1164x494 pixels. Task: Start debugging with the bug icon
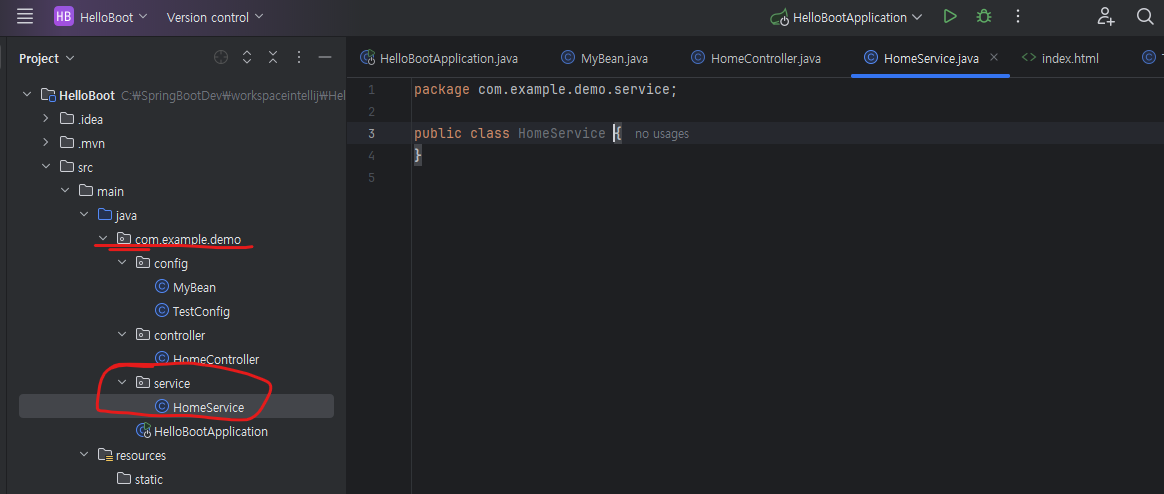pos(984,16)
